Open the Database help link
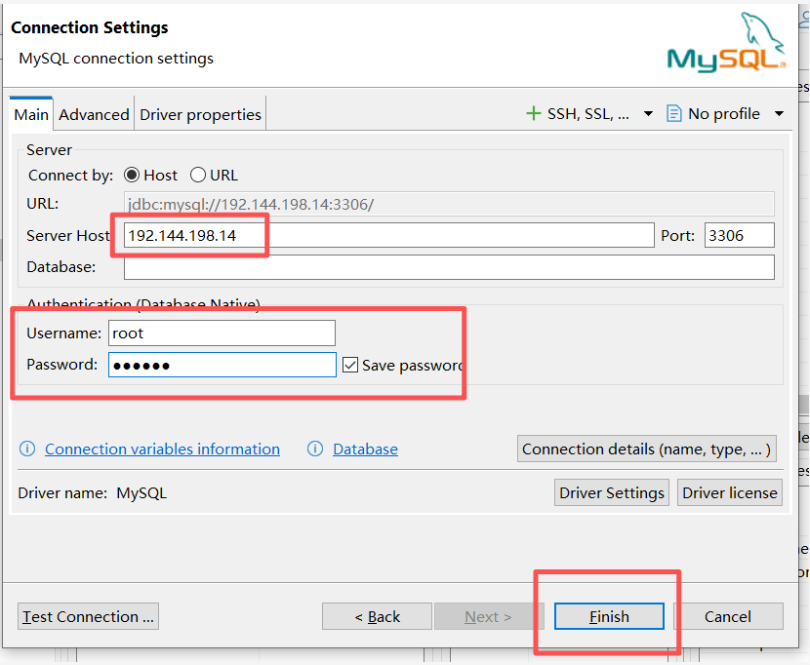This screenshot has height=665, width=810. (365, 449)
